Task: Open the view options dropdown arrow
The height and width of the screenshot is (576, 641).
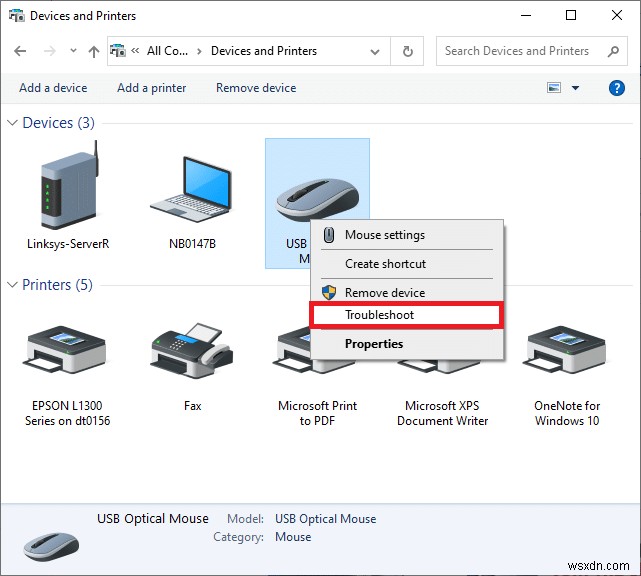Action: (x=575, y=88)
